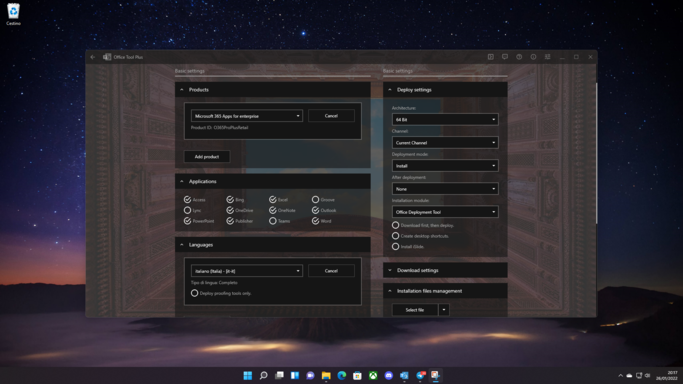Open the settings sliders icon in the title bar
The height and width of the screenshot is (384, 683).
click(548, 57)
